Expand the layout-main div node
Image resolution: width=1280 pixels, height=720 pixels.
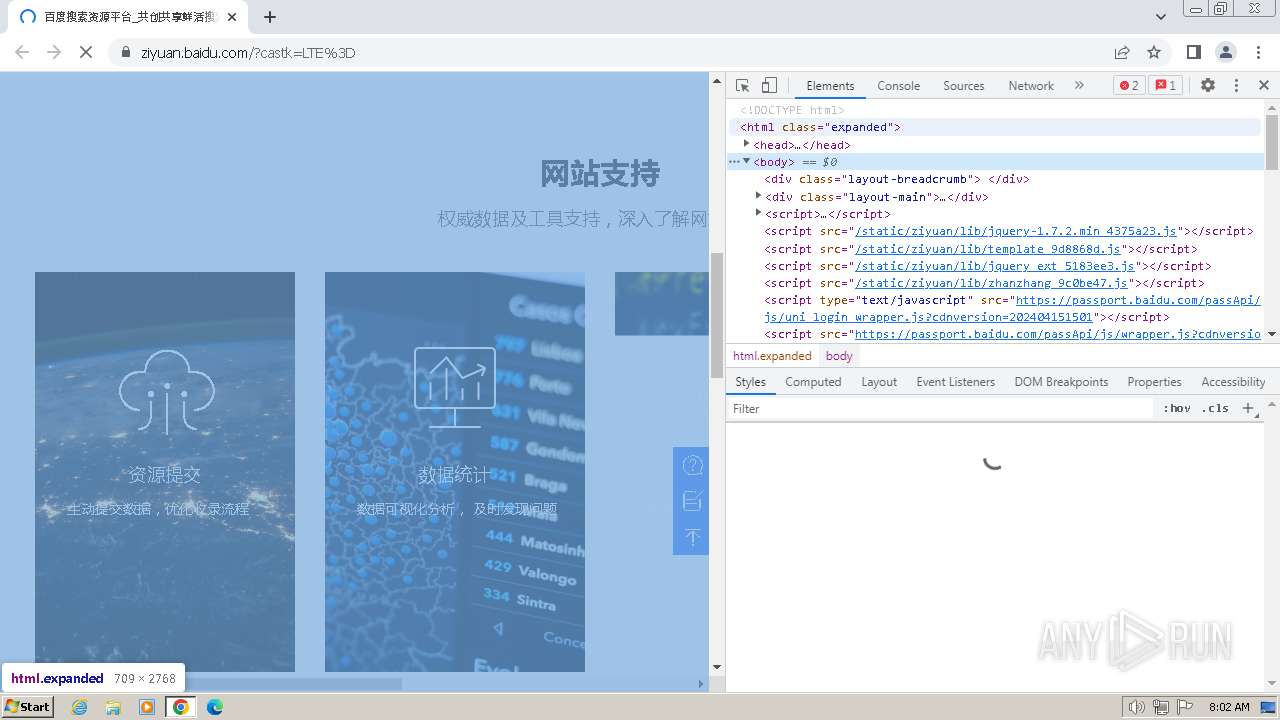[758, 196]
